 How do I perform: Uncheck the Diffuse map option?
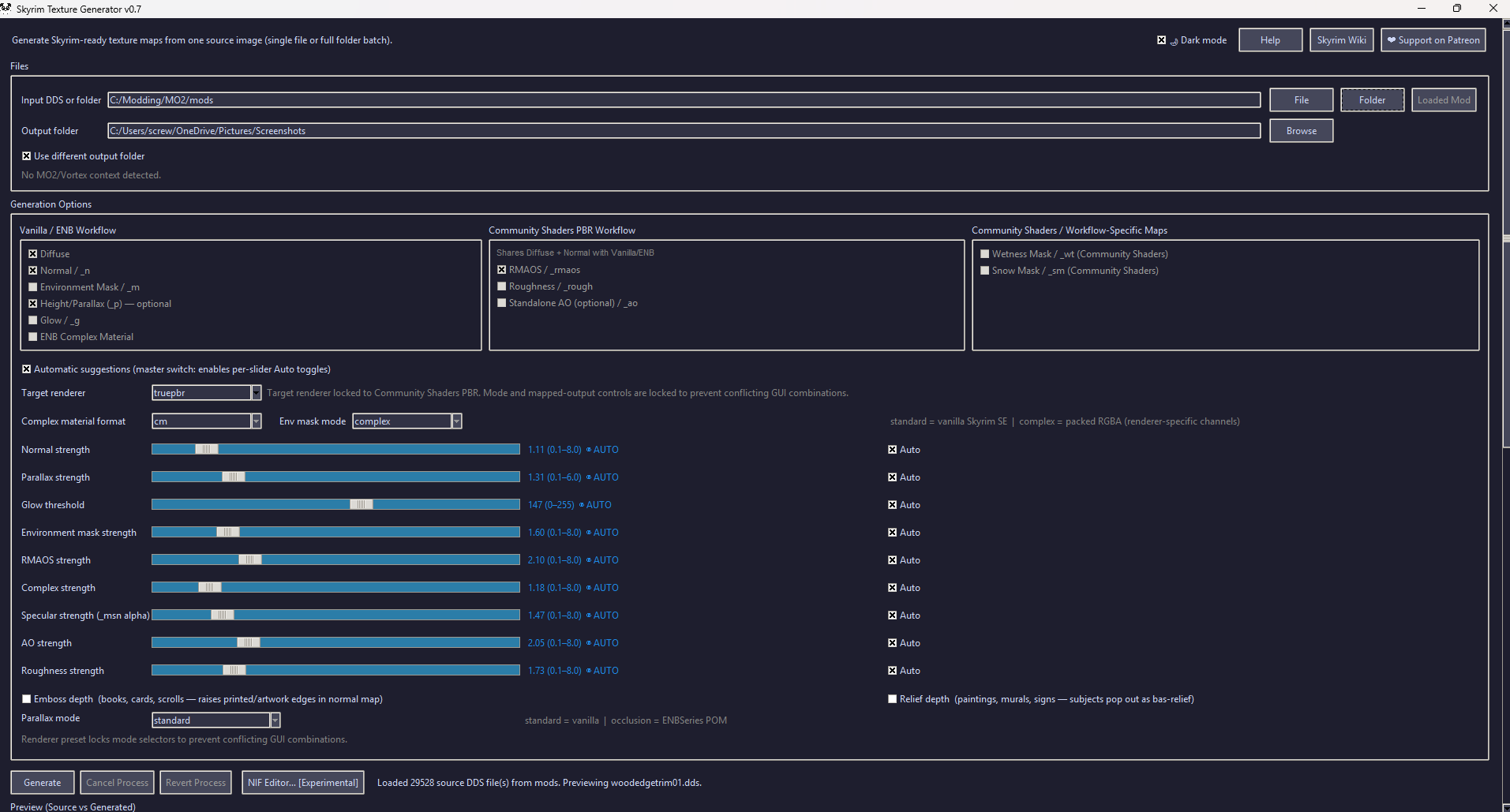[32, 254]
